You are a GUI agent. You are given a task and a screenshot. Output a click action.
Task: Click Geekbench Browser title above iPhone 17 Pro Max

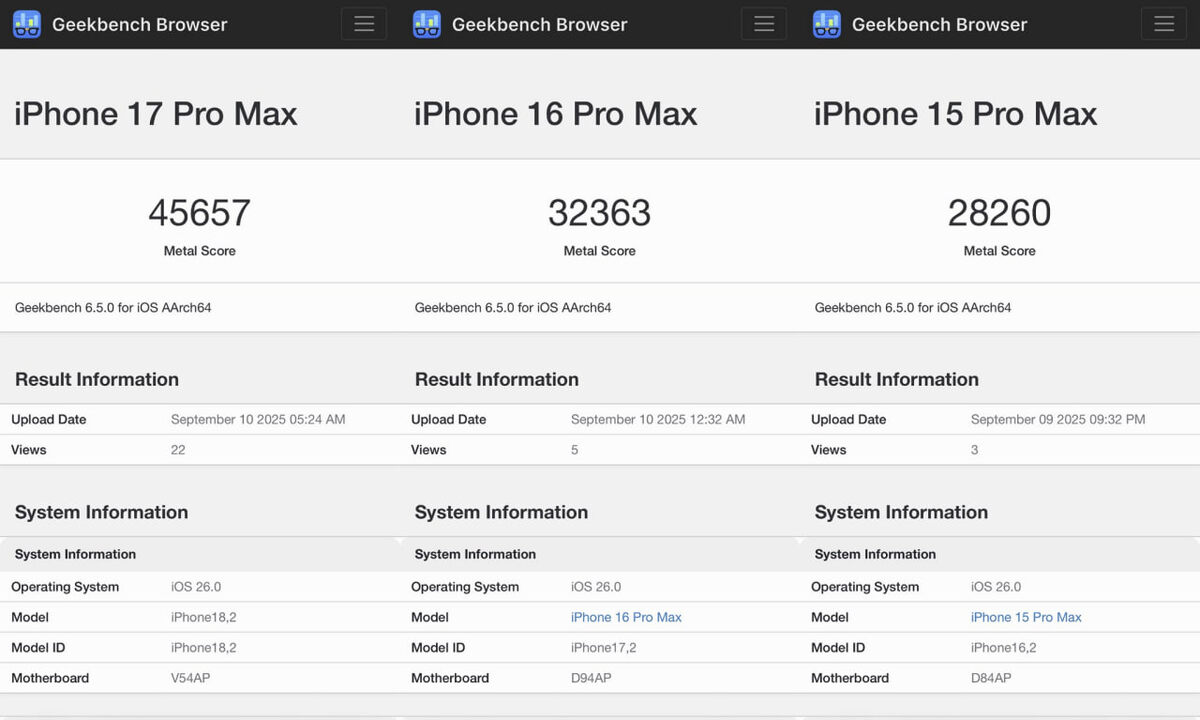pyautogui.click(x=140, y=24)
